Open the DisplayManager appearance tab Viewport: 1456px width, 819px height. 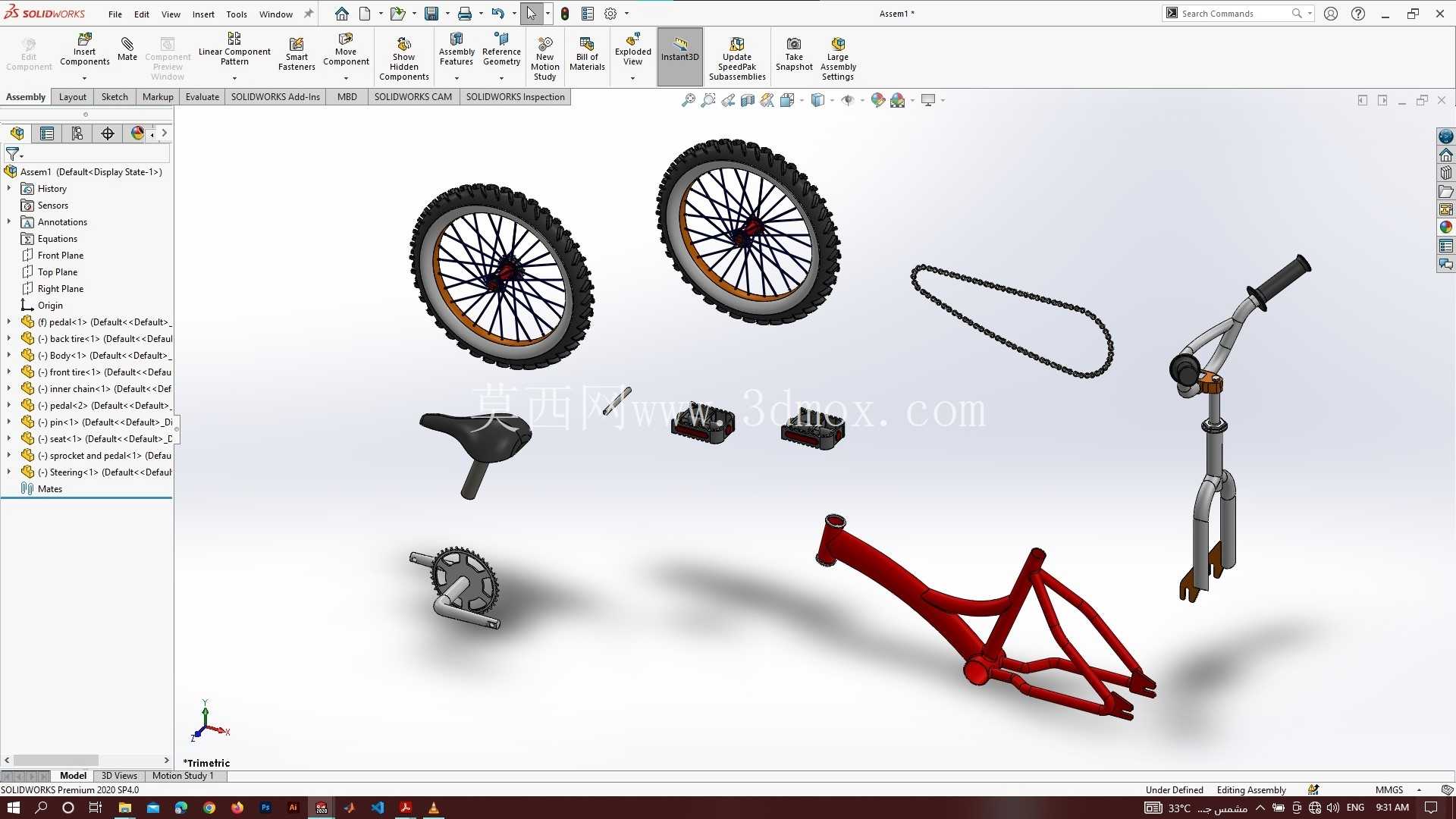click(x=137, y=133)
